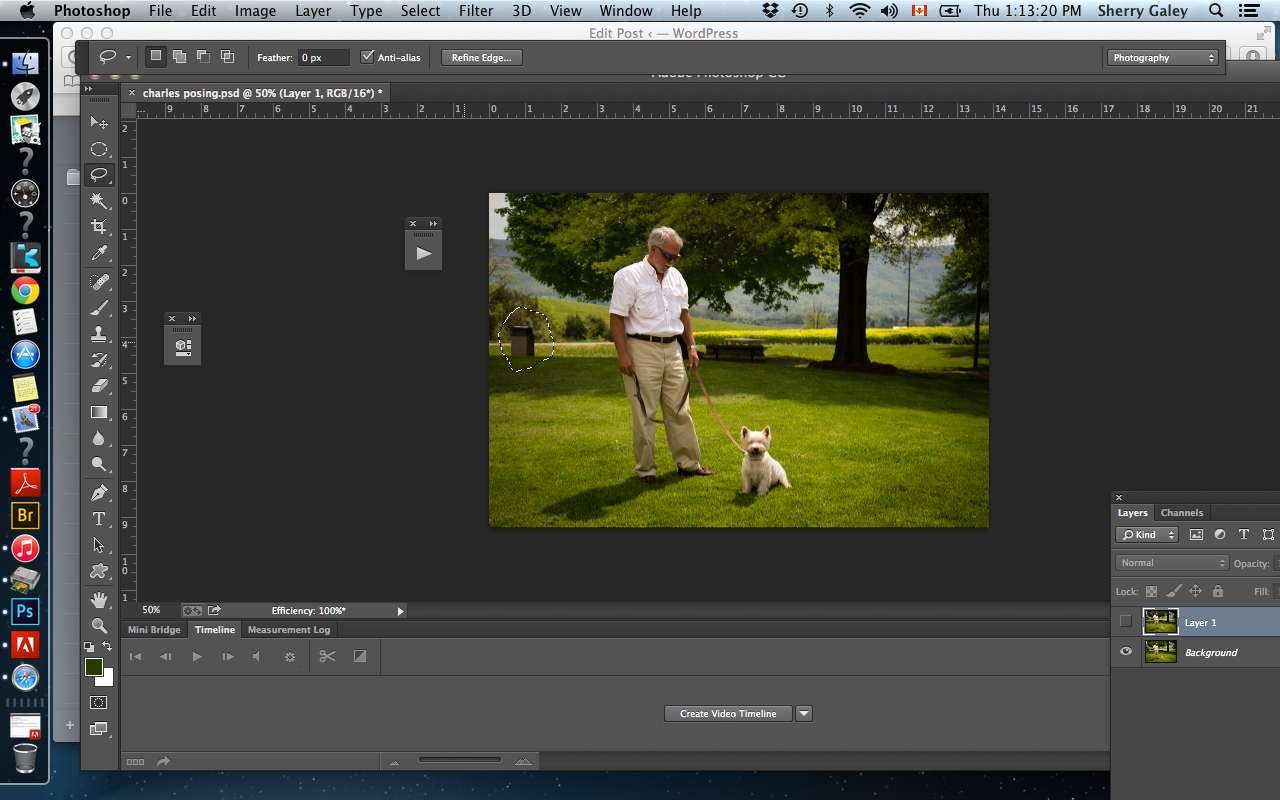Image resolution: width=1280 pixels, height=800 pixels.
Task: Select the Eraser tool
Action: (x=99, y=385)
